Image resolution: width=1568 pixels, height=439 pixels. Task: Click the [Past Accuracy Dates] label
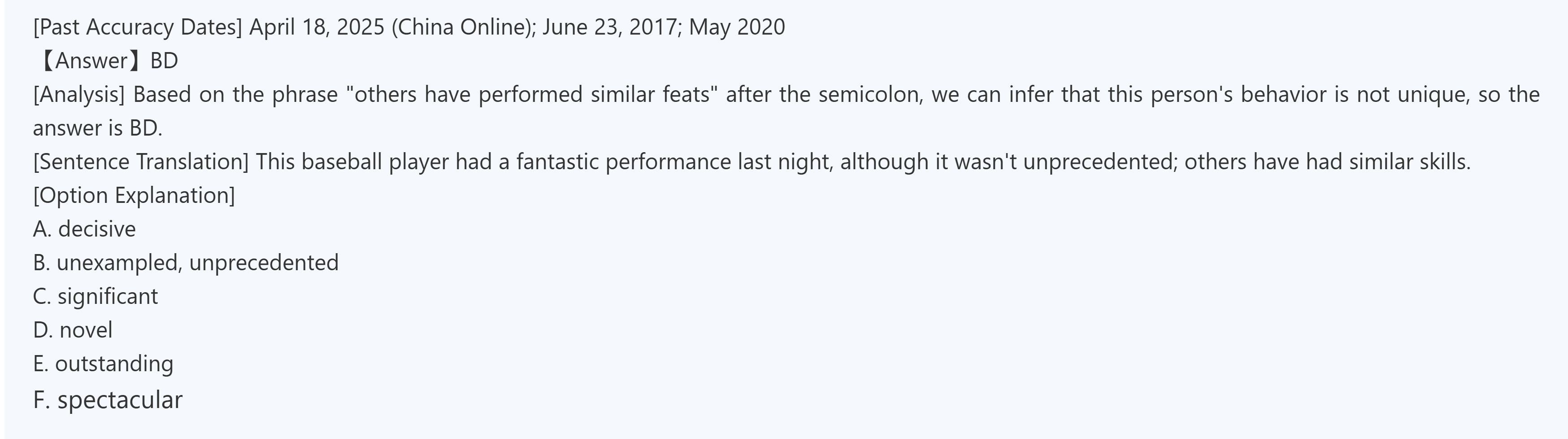click(x=138, y=27)
